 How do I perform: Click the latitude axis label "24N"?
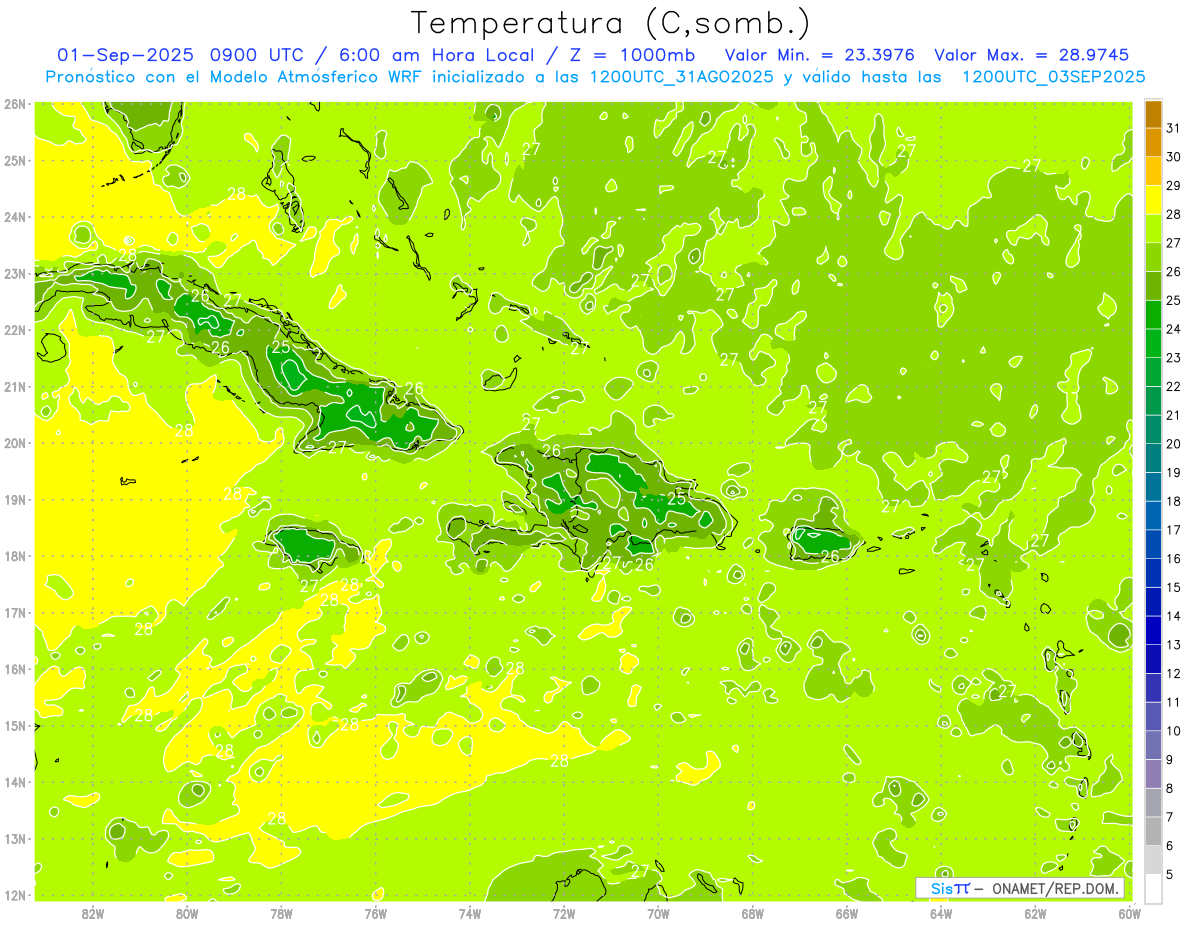15,217
